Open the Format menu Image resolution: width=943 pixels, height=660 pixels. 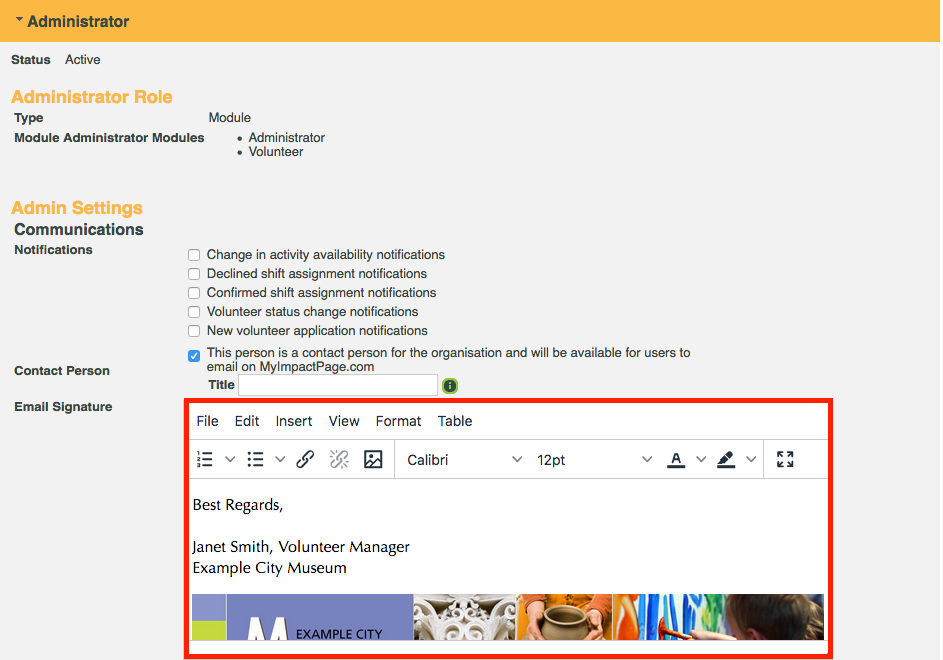(398, 421)
